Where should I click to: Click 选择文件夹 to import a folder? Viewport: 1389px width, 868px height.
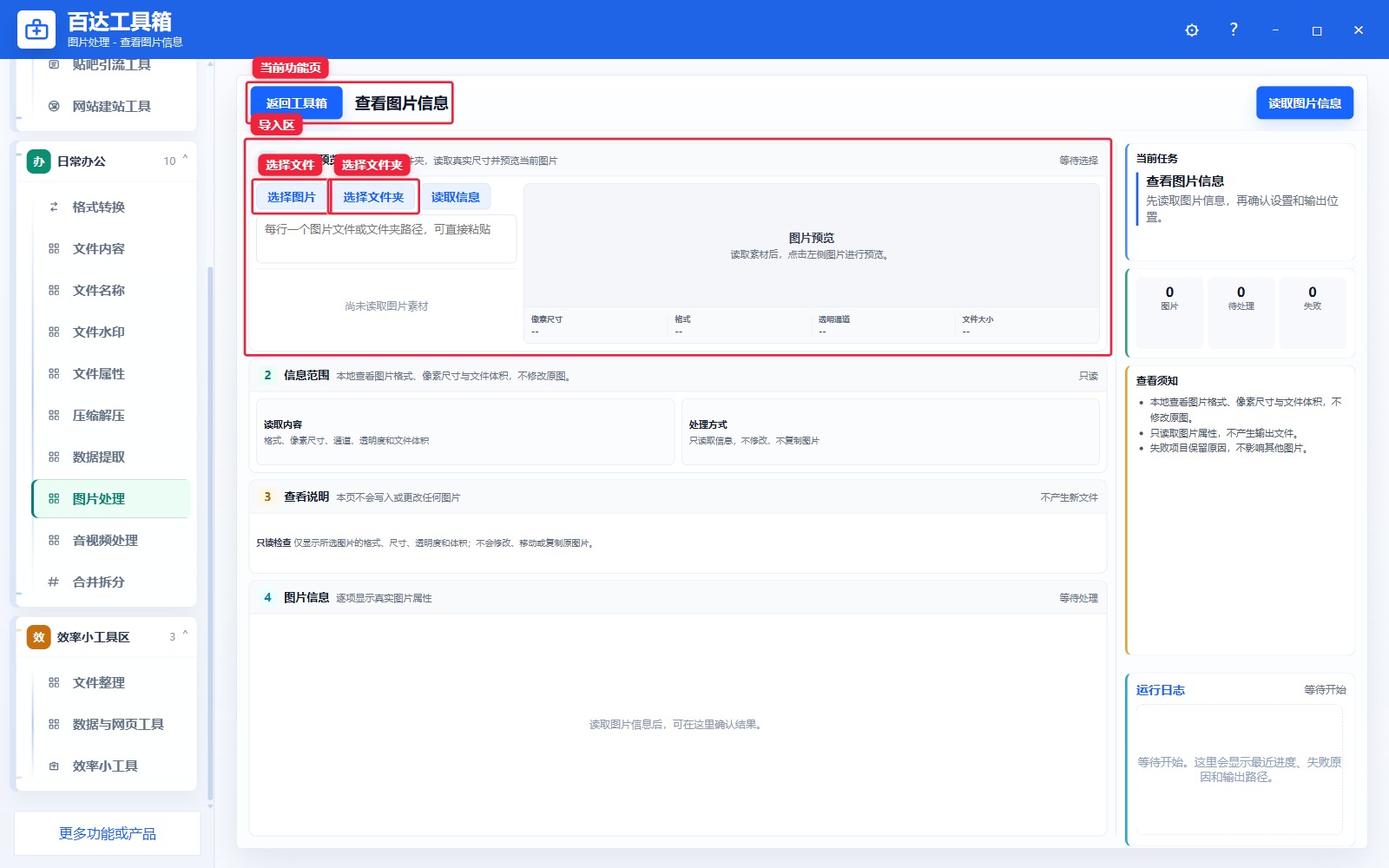coord(373,197)
